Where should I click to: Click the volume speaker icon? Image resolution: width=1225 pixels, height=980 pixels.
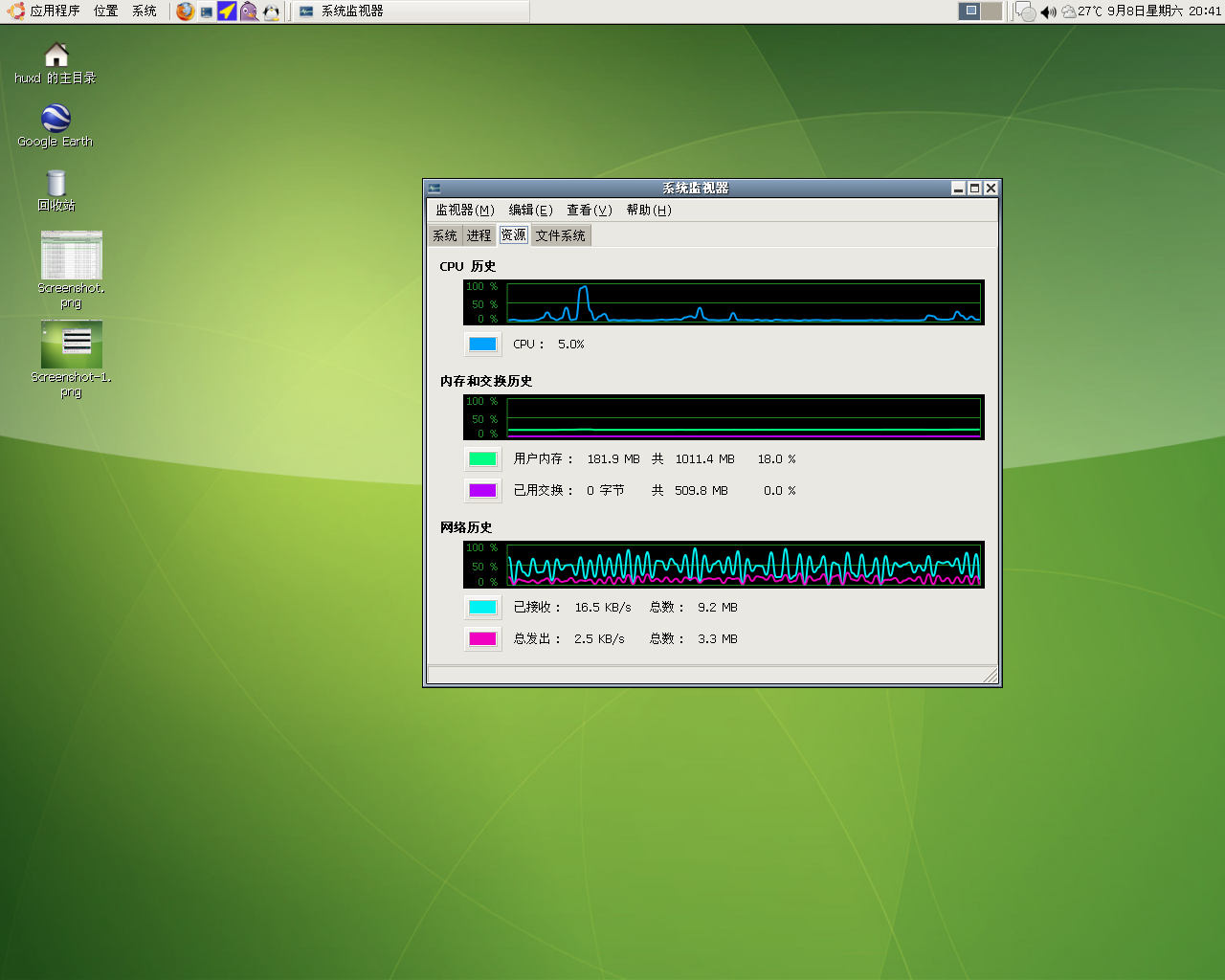[x=1048, y=11]
